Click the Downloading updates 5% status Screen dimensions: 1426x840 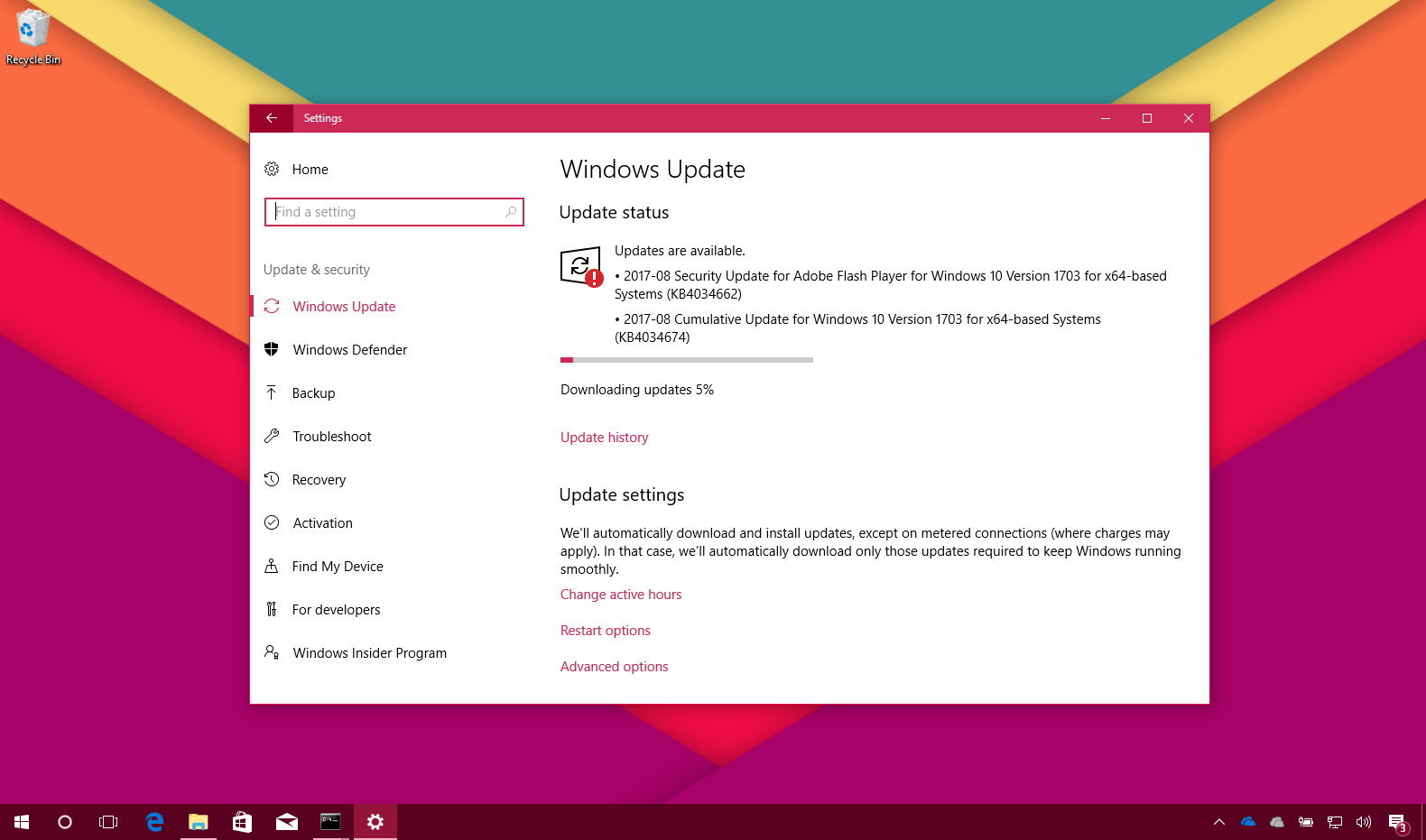pyautogui.click(x=637, y=390)
